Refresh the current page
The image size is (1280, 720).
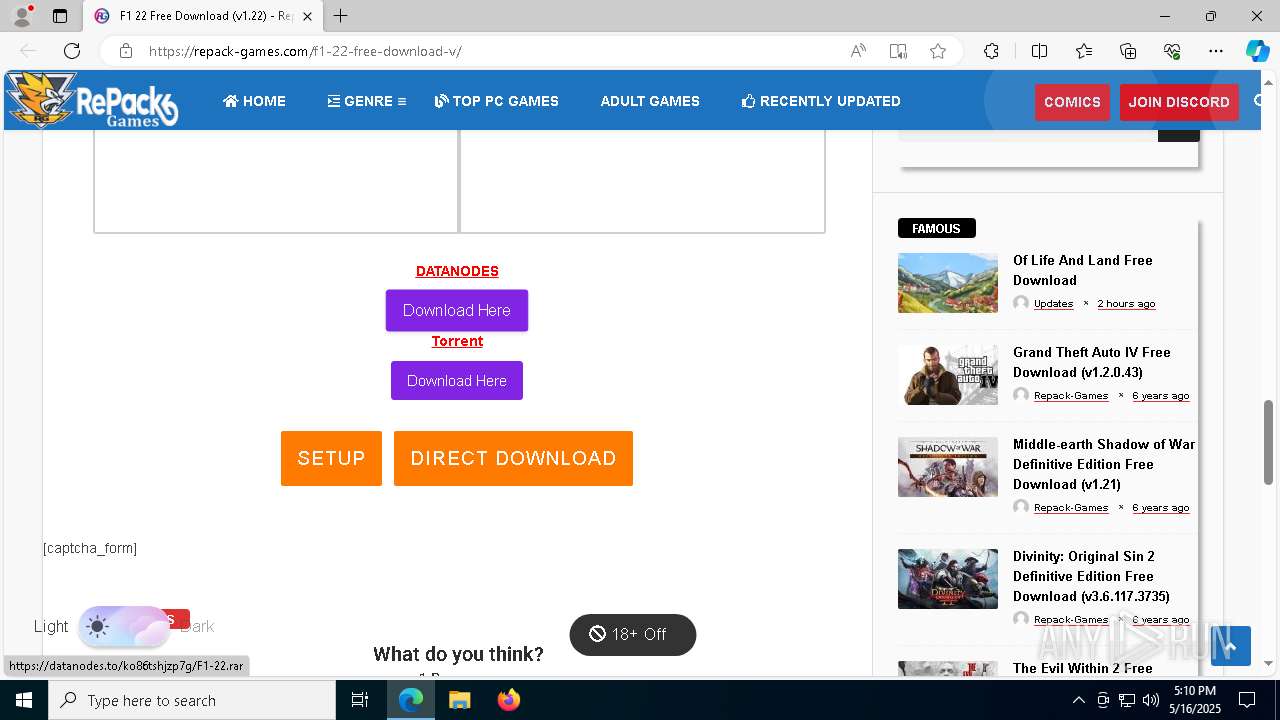(72, 51)
